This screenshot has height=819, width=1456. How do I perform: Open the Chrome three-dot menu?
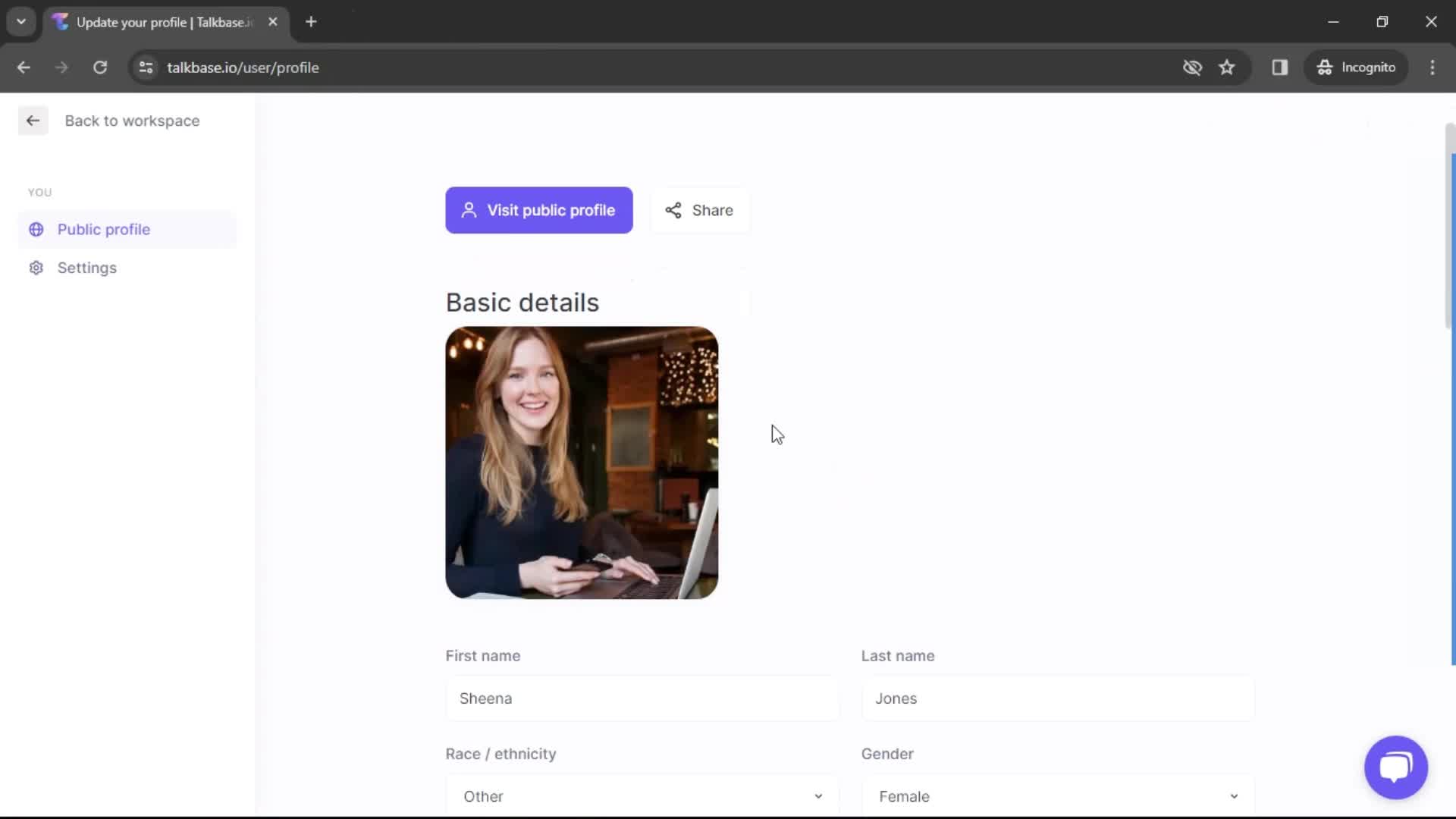click(x=1432, y=67)
